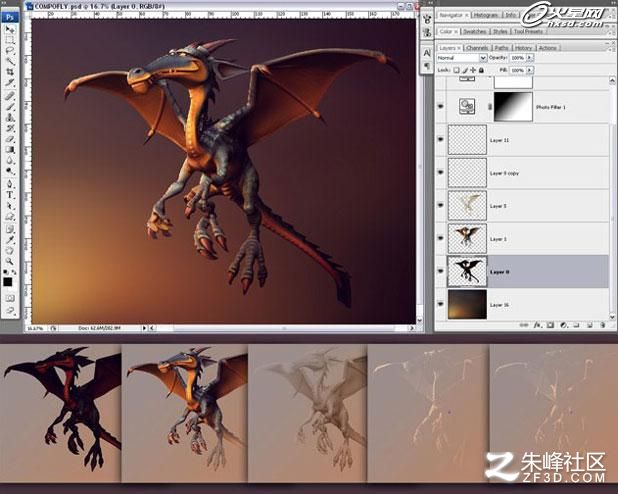The image size is (618, 494).
Task: Switch to the Histogram tab
Action: pyautogui.click(x=485, y=15)
